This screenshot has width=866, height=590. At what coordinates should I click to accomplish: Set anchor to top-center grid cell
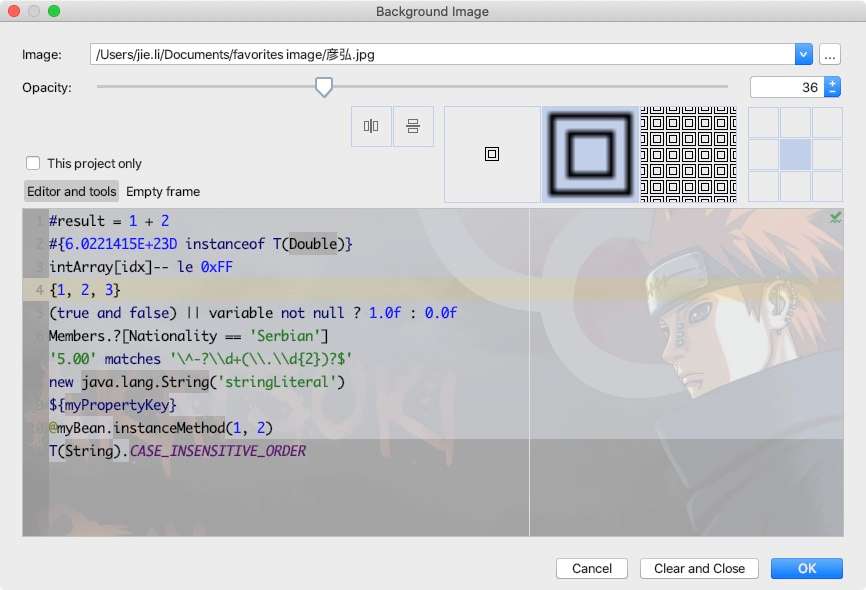click(x=795, y=123)
